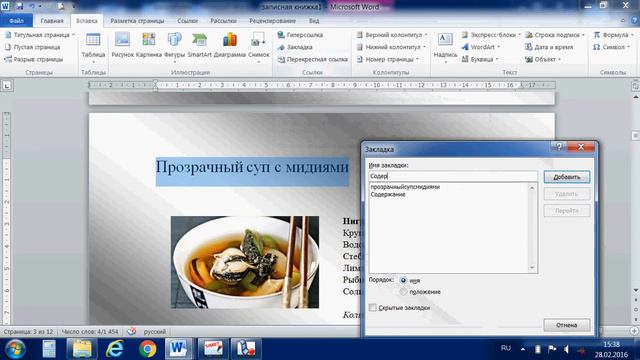Screen dimensions: 640x360
Task: Click the page number status Страница 3 из 12
Action: click(x=29, y=331)
